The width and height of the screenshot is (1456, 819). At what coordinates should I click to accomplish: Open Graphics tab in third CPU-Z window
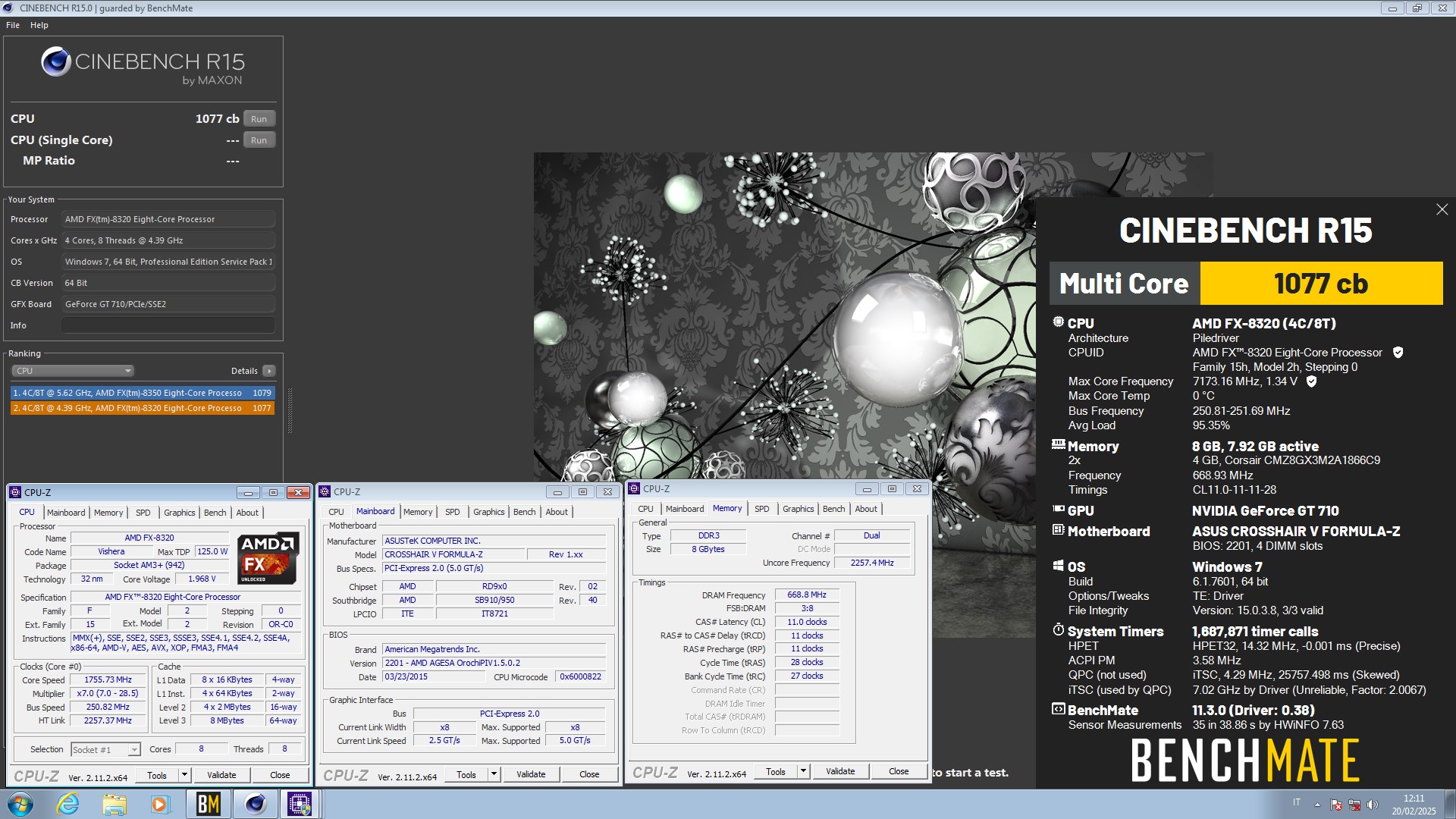click(x=799, y=509)
